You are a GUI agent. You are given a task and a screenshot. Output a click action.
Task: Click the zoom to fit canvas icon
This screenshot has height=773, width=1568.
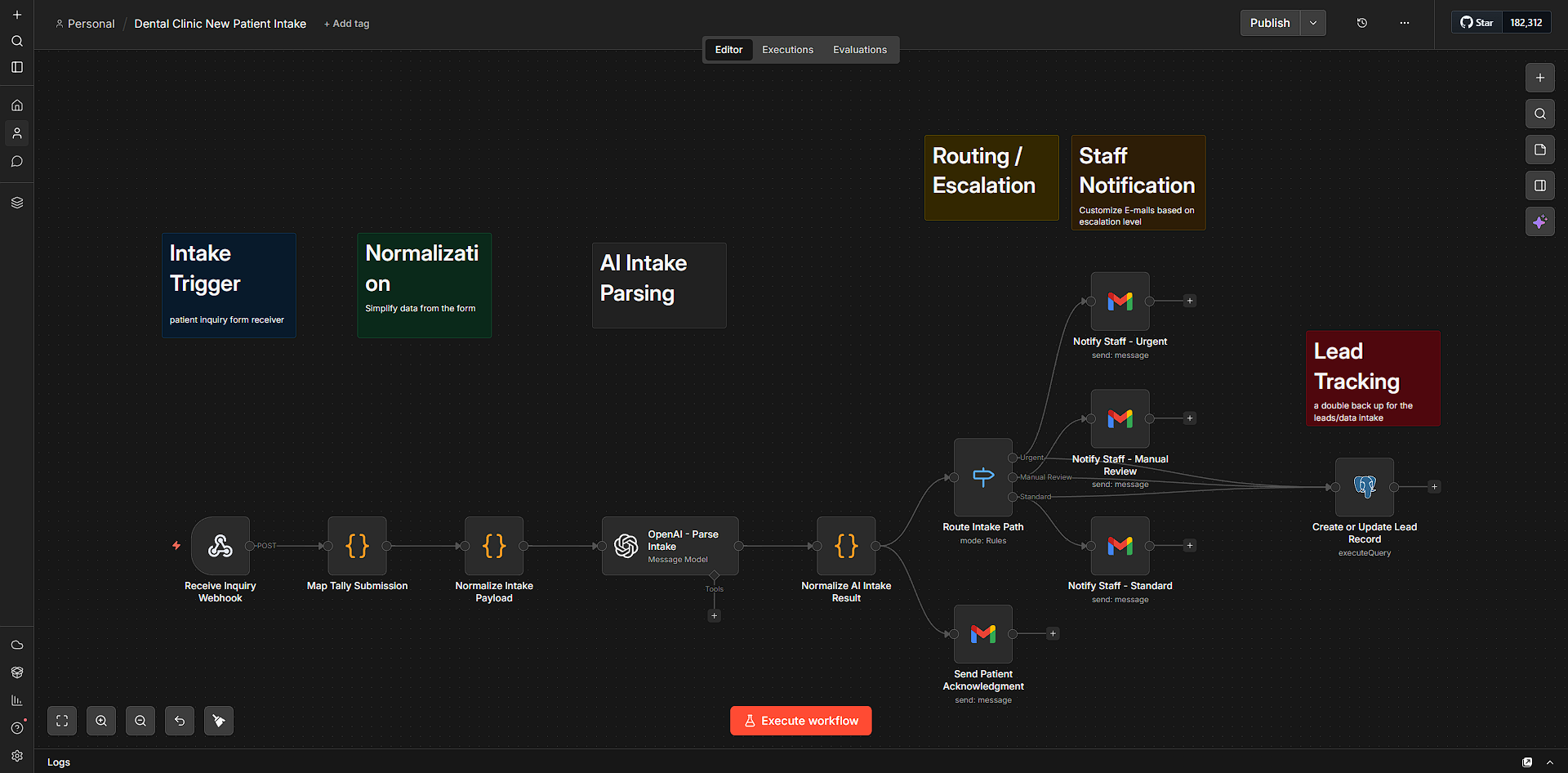(x=62, y=720)
